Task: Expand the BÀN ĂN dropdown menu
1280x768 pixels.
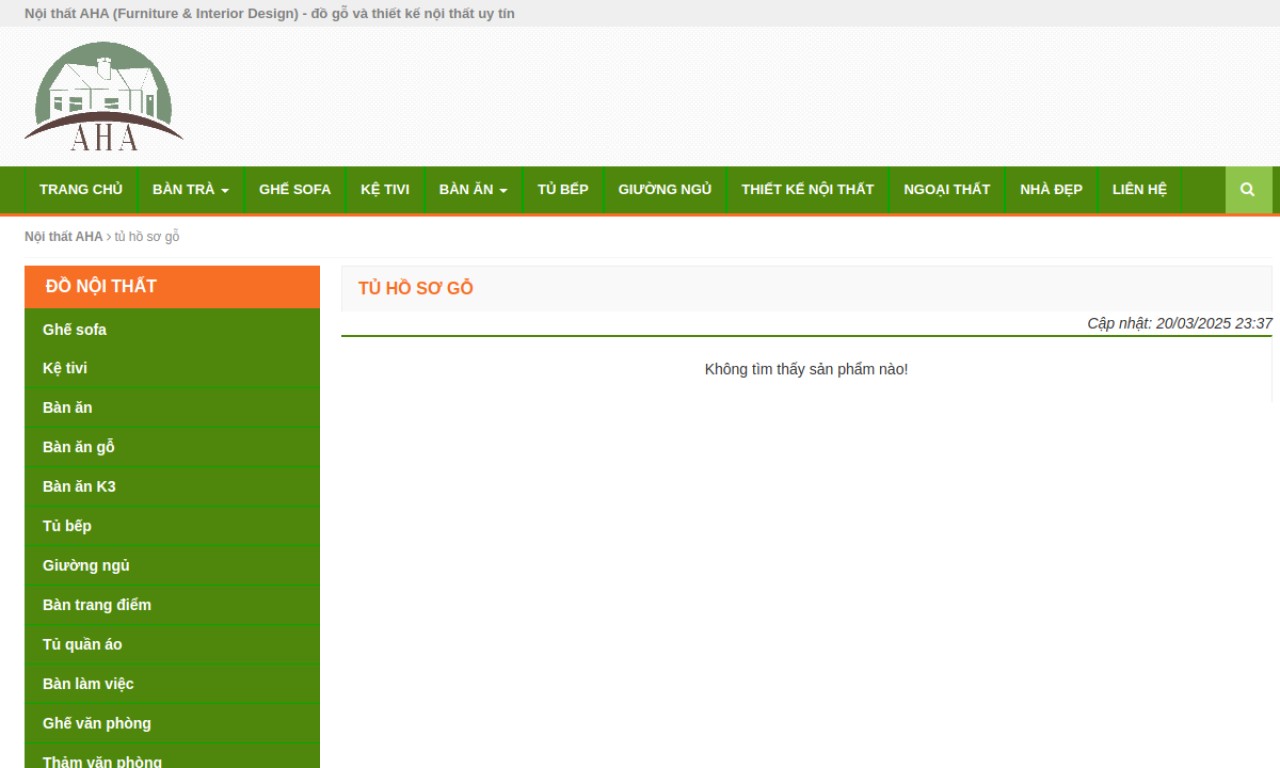Action: (473, 190)
